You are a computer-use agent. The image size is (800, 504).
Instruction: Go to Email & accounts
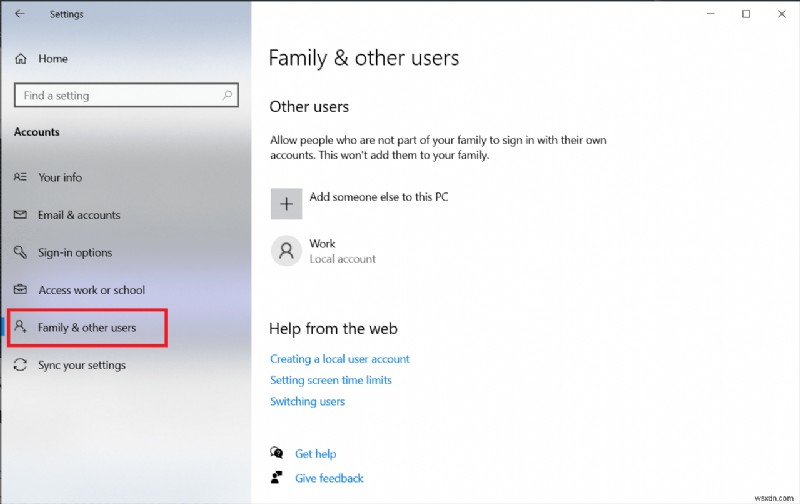78,215
